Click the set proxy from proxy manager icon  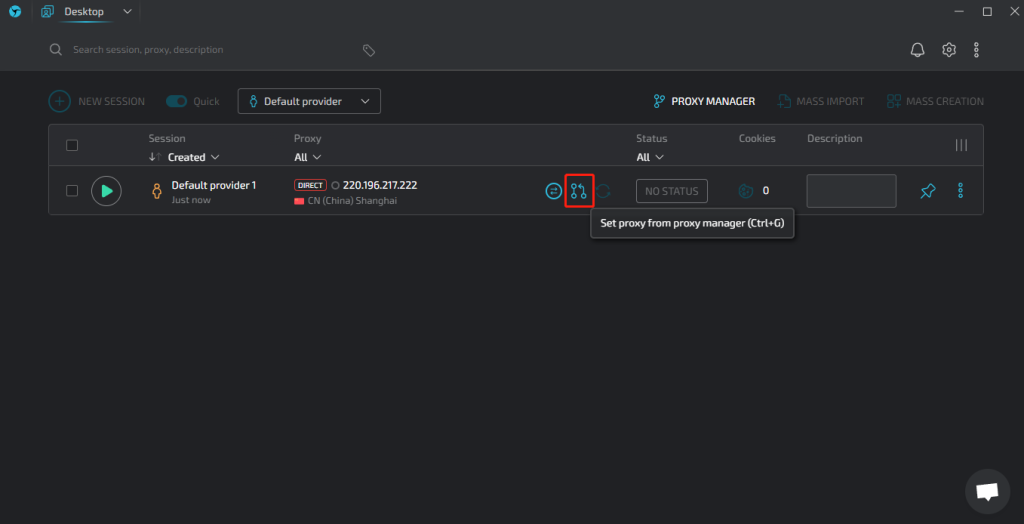click(578, 191)
